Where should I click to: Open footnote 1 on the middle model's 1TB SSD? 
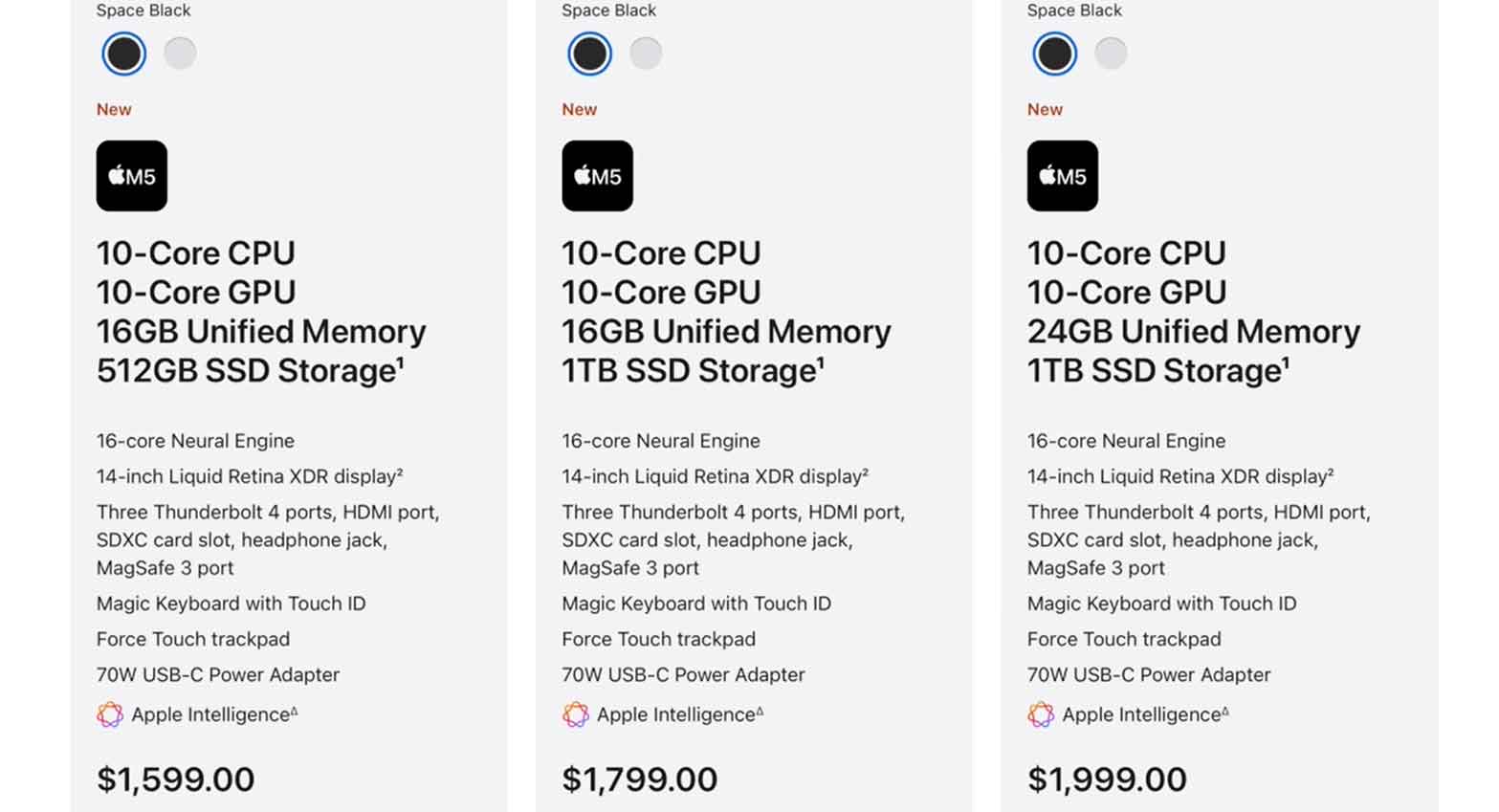[x=818, y=362]
